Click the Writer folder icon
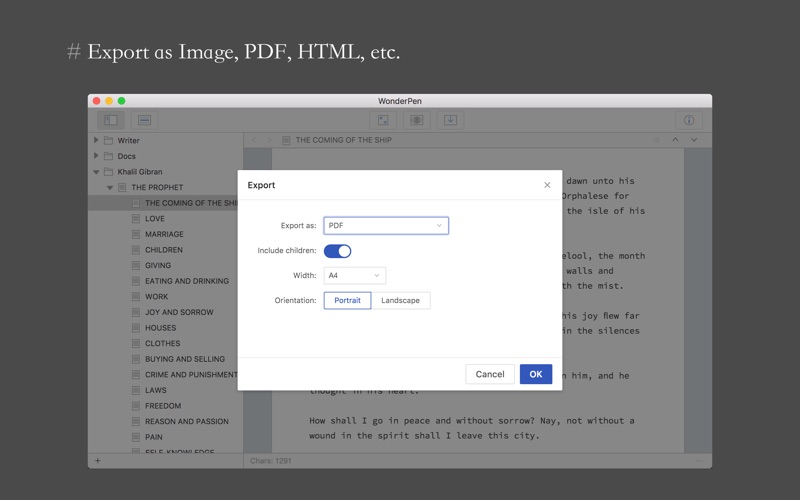The width and height of the screenshot is (800, 500). (108, 140)
